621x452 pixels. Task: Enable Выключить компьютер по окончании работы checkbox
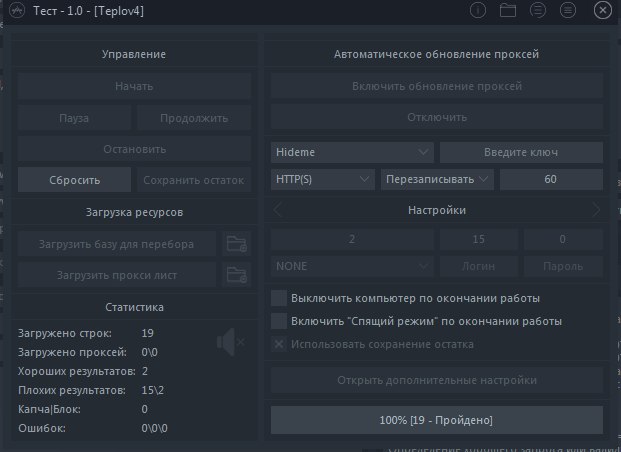pyautogui.click(x=279, y=298)
